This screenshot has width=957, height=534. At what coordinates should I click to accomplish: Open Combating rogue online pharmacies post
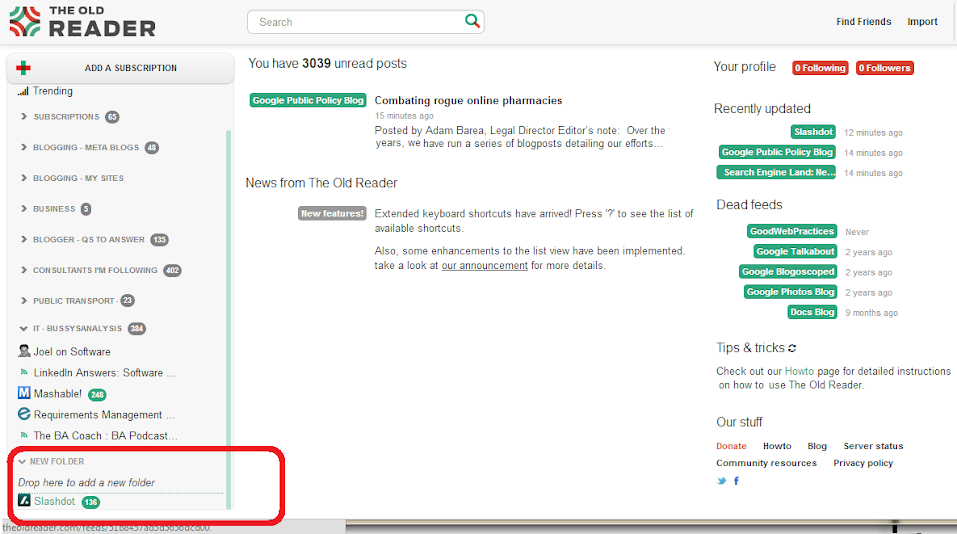coord(468,100)
